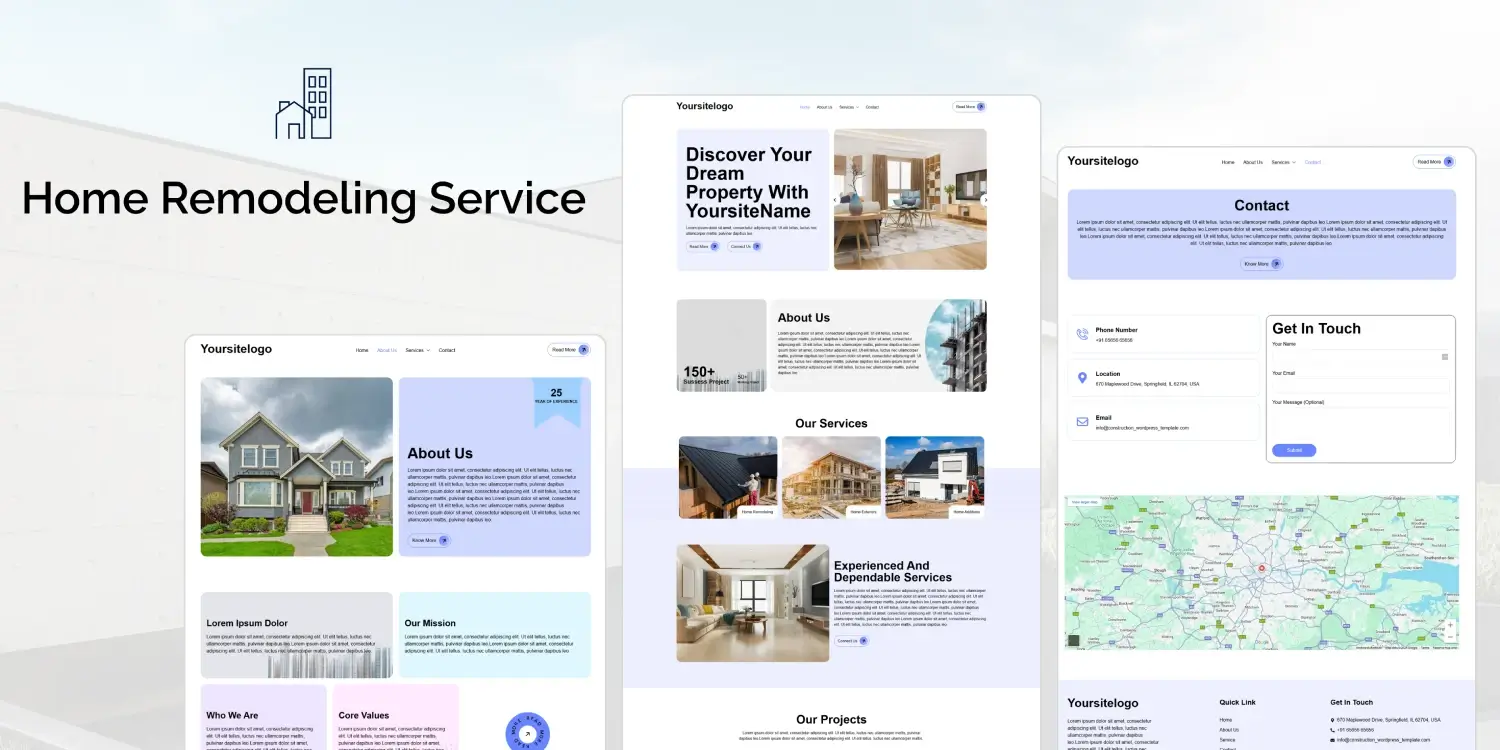Click the Yoursitelogo on the About page
Screen dimensions: 1500x750
(236, 349)
